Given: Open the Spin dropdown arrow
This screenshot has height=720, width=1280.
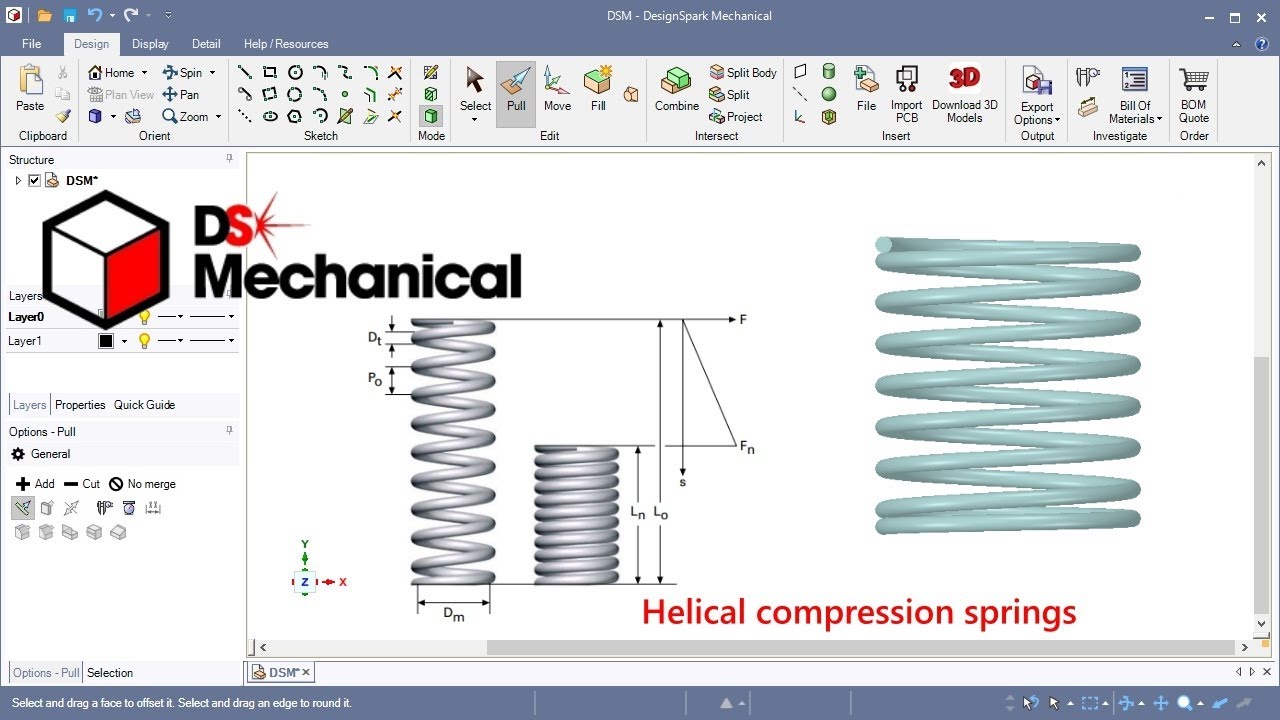Looking at the screenshot, I should point(212,73).
